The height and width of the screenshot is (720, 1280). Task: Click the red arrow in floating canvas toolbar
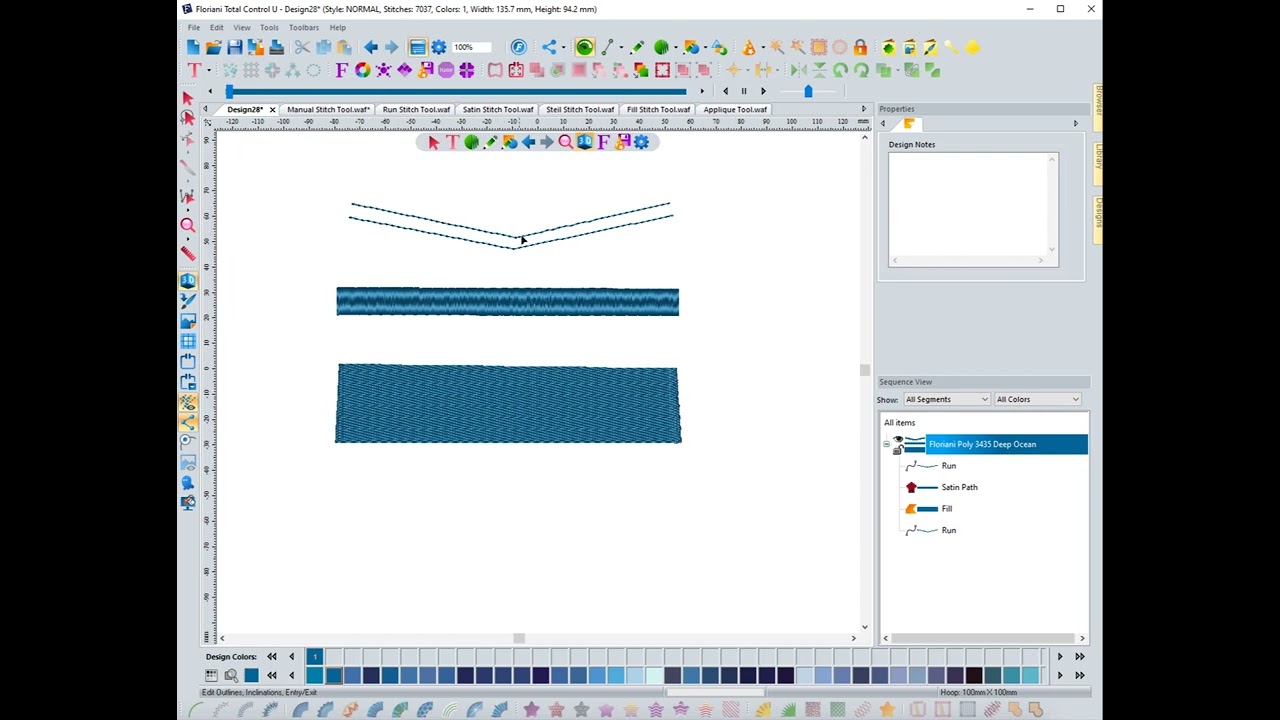[x=433, y=143]
